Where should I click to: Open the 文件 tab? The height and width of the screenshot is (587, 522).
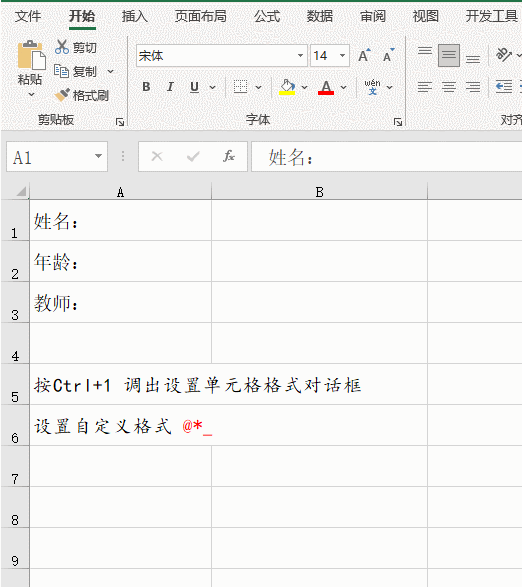pos(28,16)
